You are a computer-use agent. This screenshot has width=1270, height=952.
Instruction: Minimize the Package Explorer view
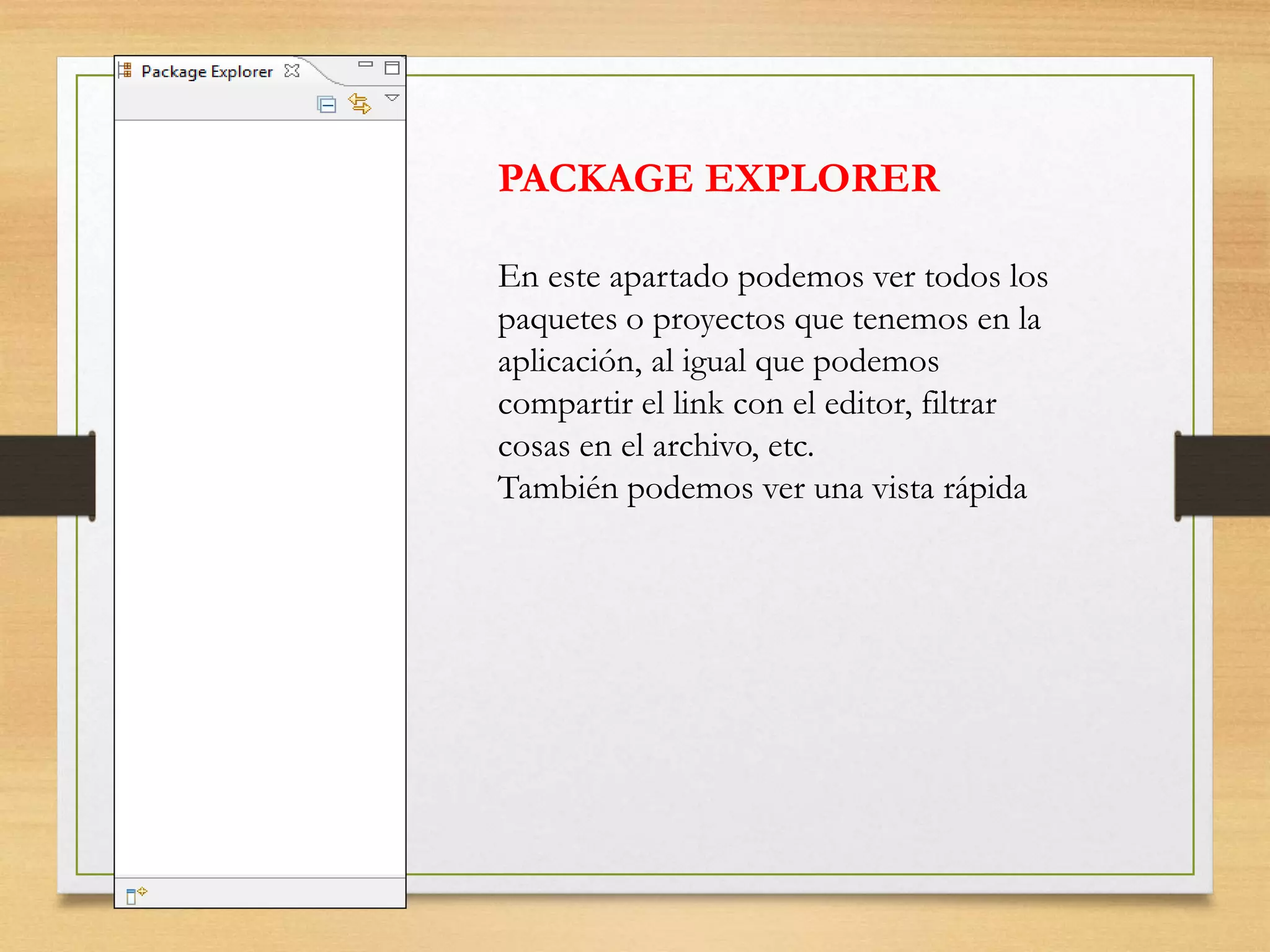366,64
